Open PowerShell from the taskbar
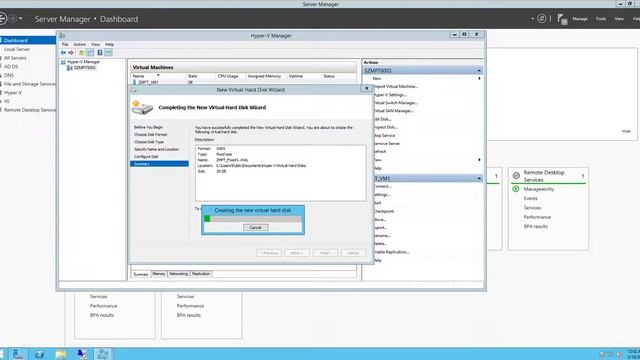The image size is (640, 360). tap(40, 354)
